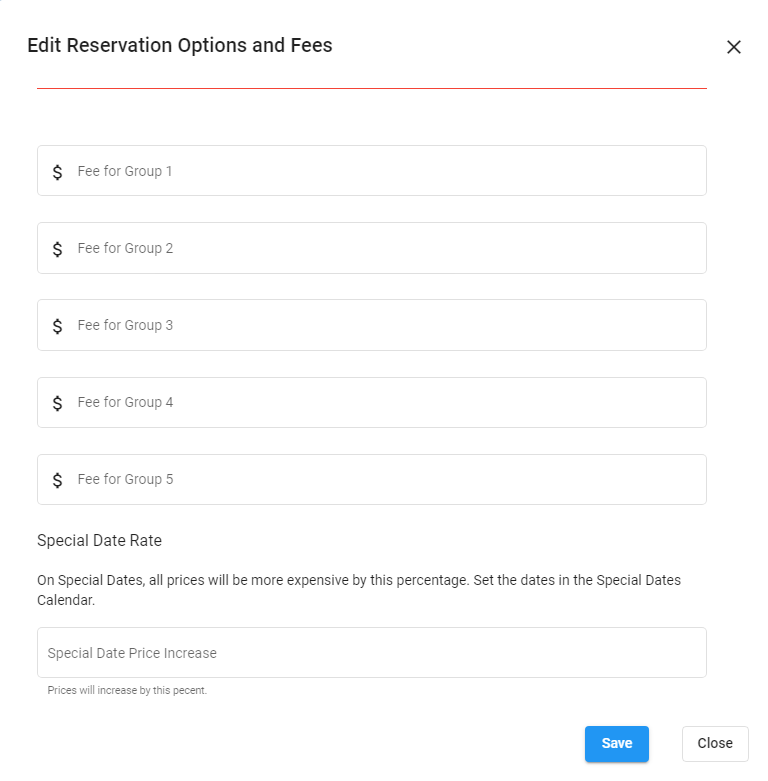
Task: Focus the Special Date Price Increase field
Action: [x=371, y=653]
